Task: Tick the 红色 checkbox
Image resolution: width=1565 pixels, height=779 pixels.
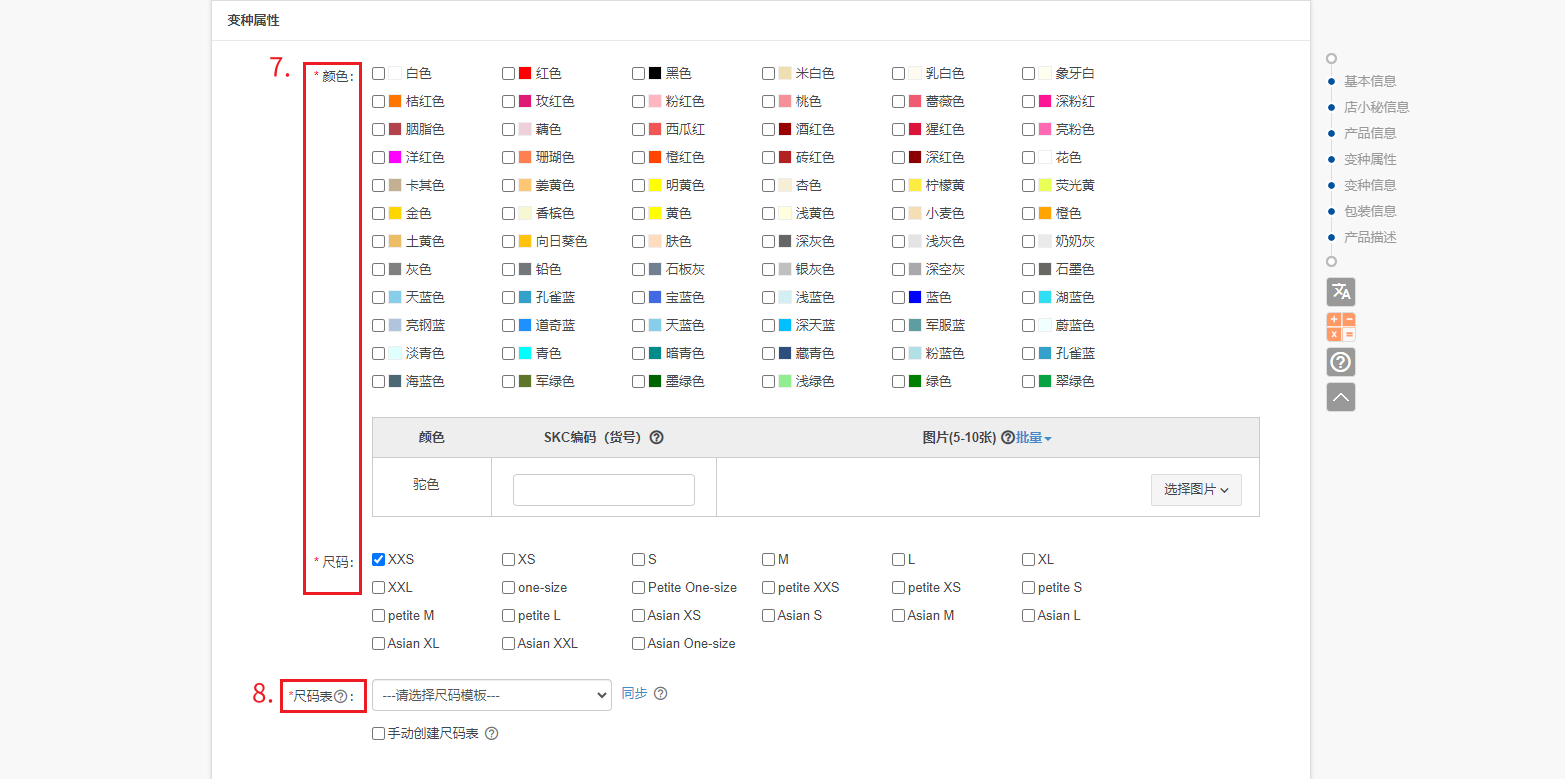Action: point(508,73)
